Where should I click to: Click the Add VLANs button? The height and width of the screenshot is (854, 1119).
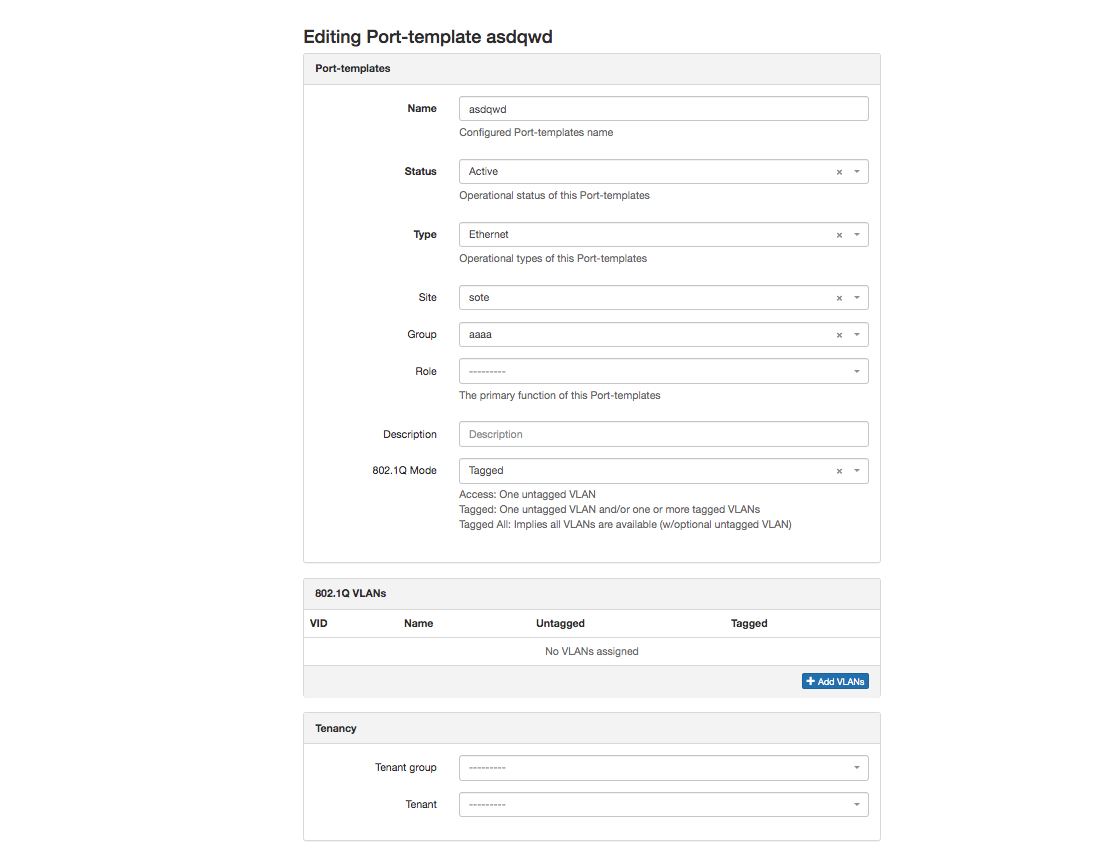[x=835, y=681]
